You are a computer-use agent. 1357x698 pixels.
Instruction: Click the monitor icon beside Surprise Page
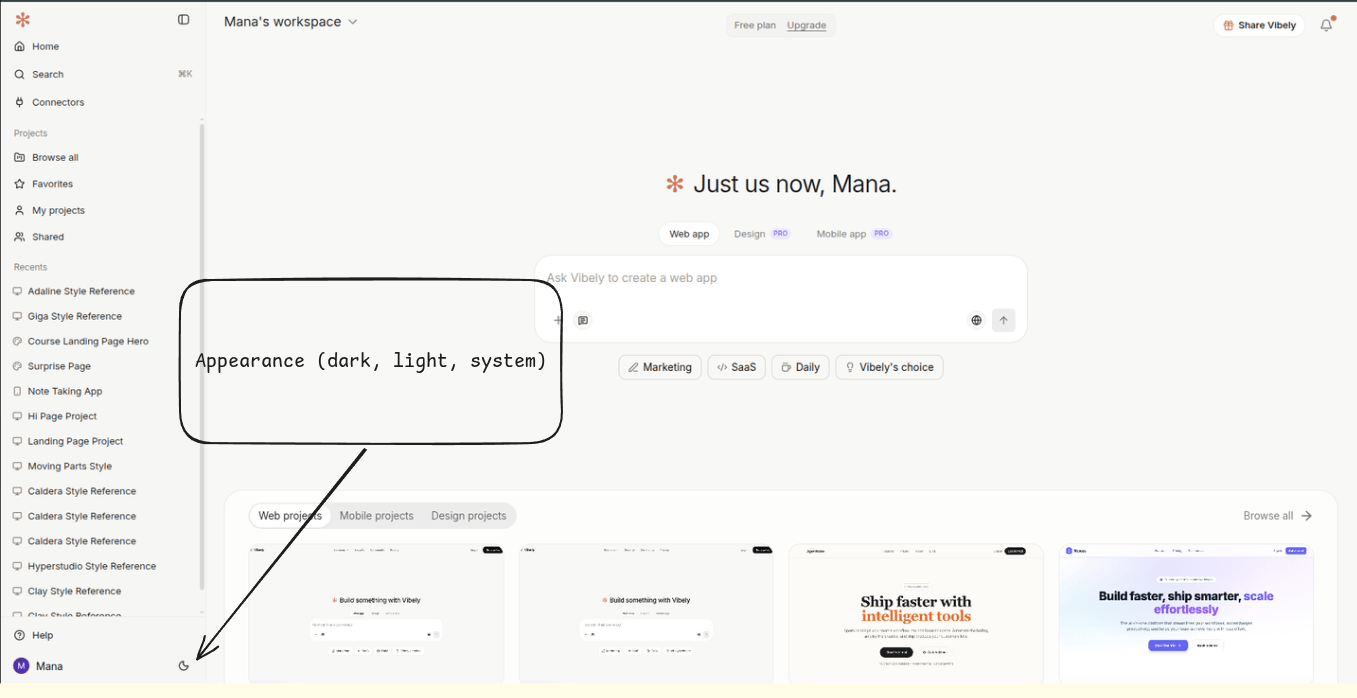pos(17,367)
